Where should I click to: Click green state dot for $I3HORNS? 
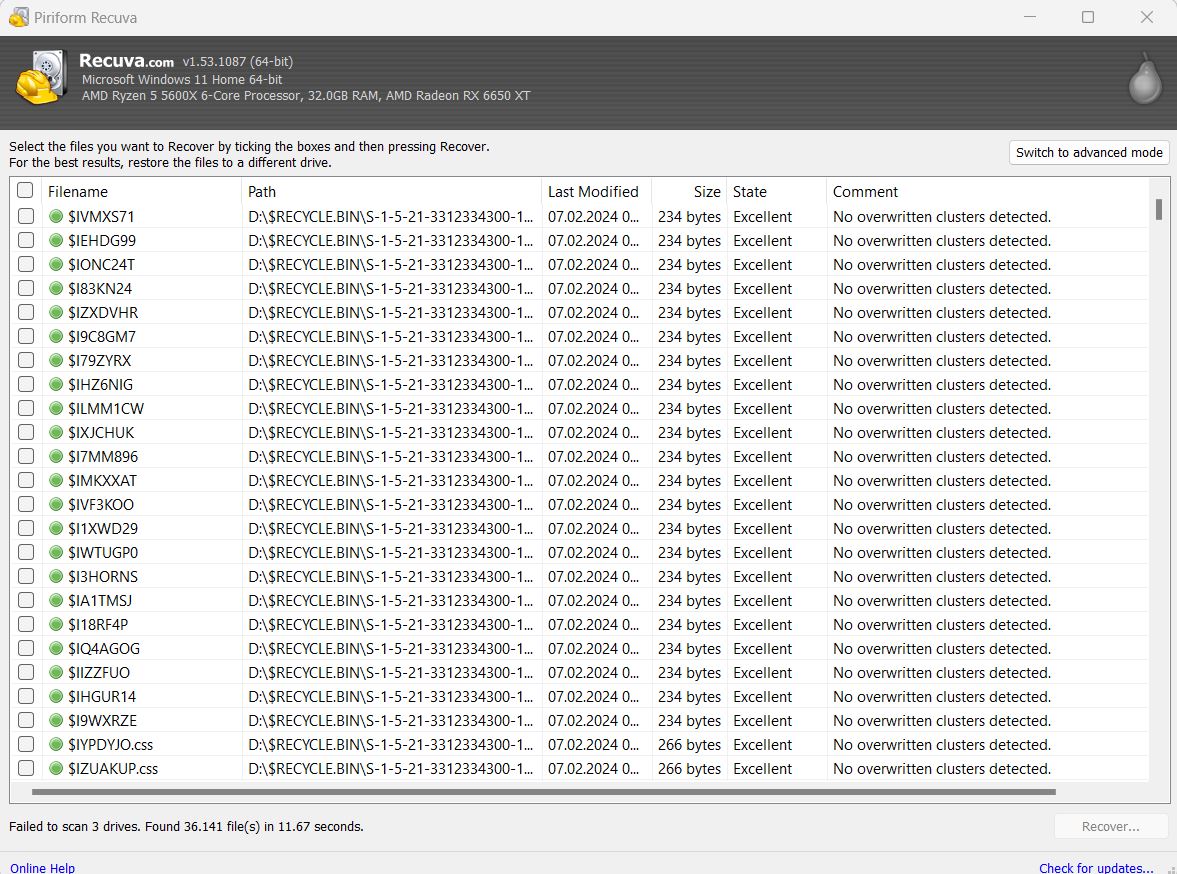coord(56,577)
